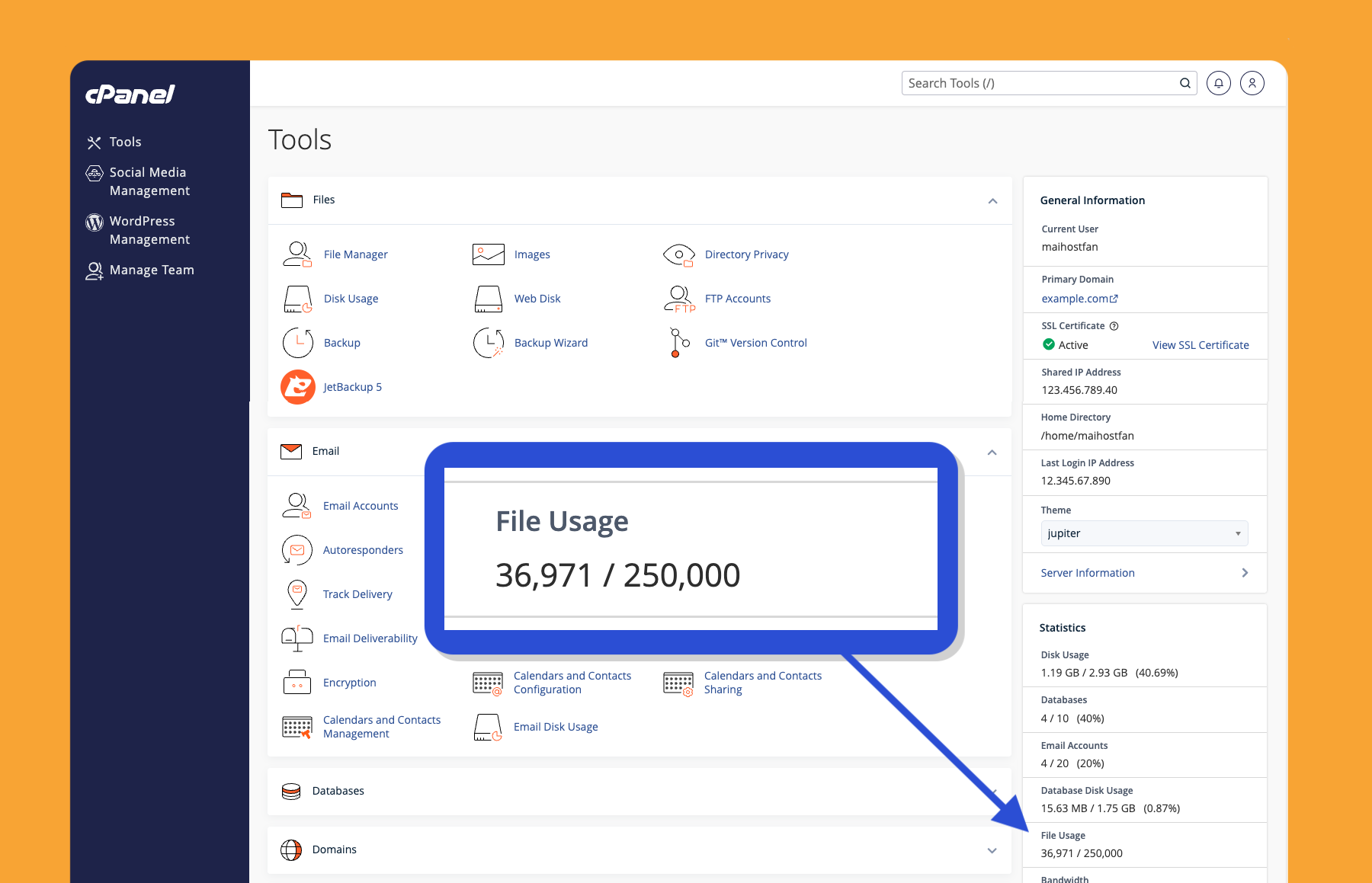
Task: Open WordPress Management in sidebar
Action: click(149, 230)
